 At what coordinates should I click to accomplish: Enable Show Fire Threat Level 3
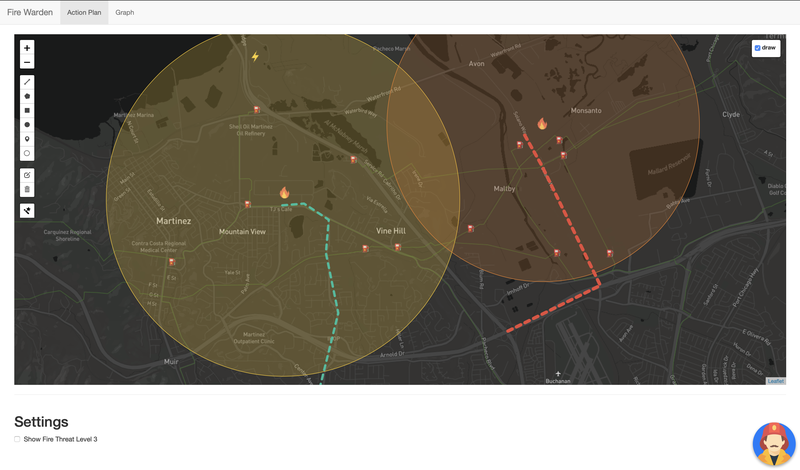coord(18,439)
